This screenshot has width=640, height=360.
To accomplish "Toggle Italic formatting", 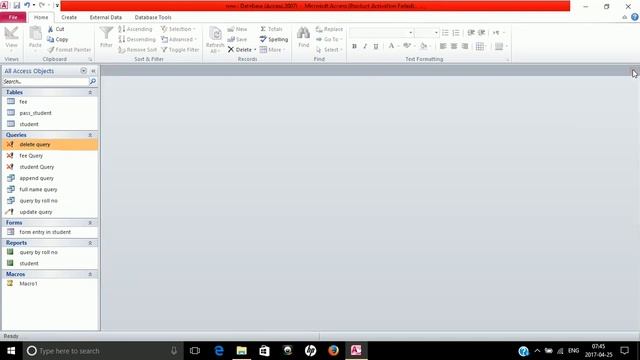I will tap(365, 46).
